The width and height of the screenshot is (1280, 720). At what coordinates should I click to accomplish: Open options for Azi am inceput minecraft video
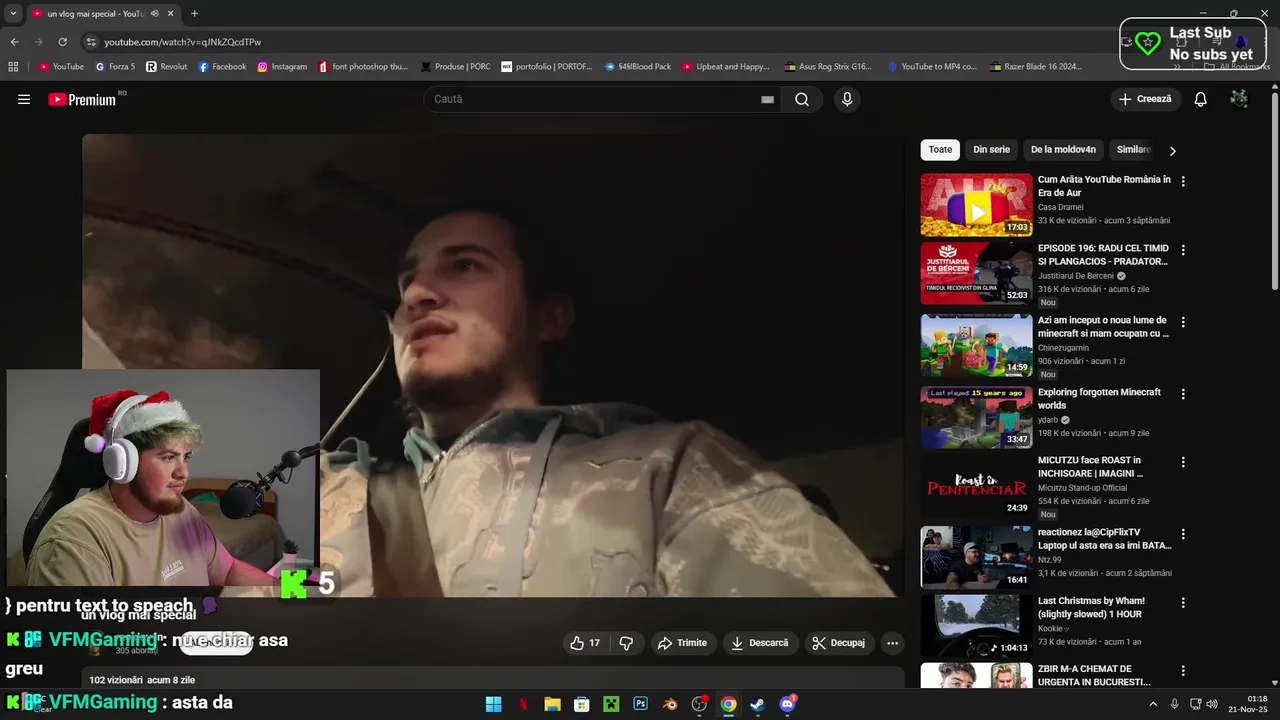(x=1183, y=322)
